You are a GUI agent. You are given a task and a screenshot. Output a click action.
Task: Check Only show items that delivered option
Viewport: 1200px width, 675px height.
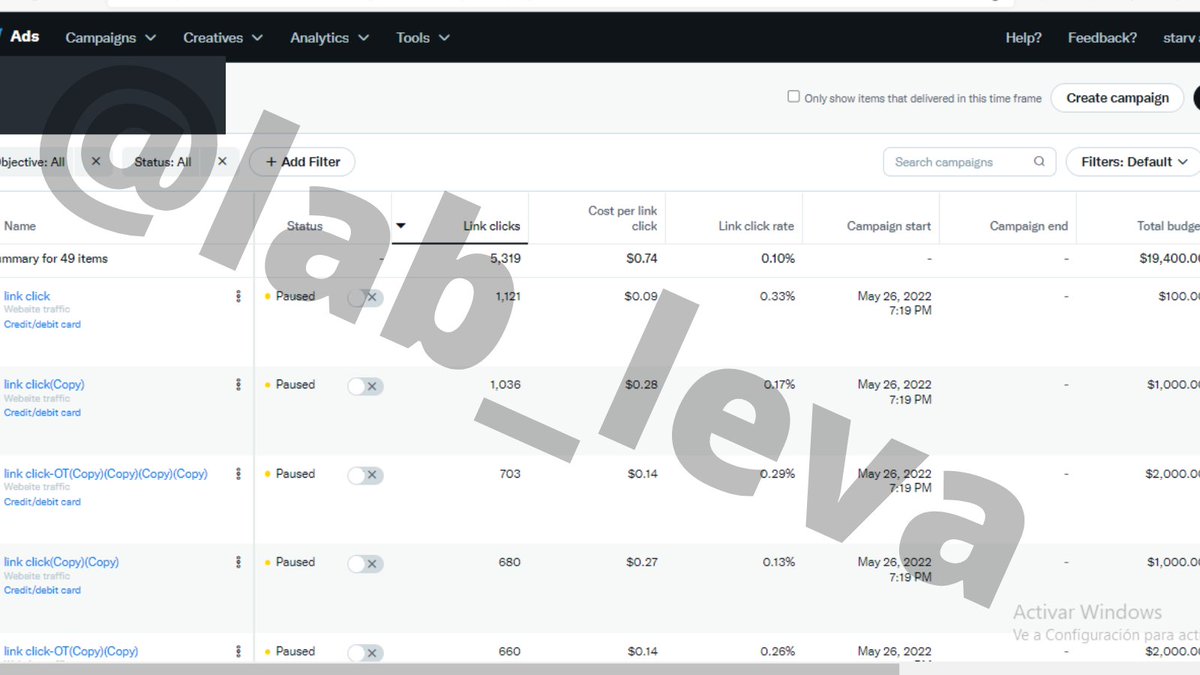(794, 97)
